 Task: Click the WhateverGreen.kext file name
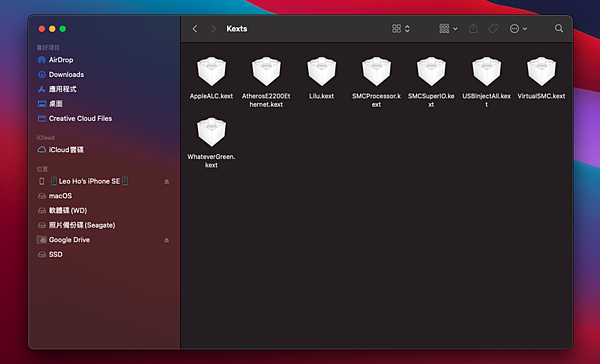[x=211, y=161]
